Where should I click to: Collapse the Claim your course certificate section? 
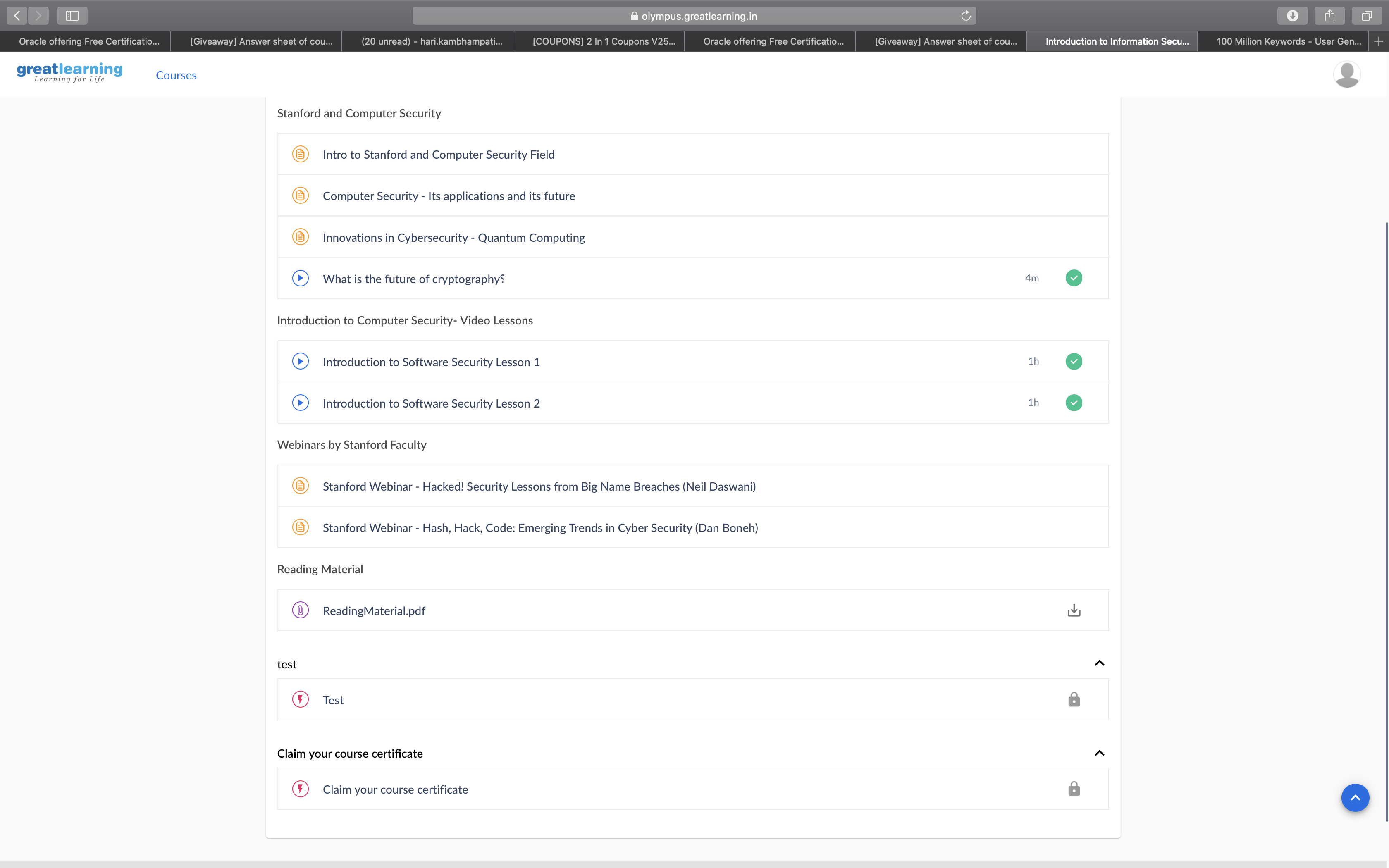(1099, 753)
